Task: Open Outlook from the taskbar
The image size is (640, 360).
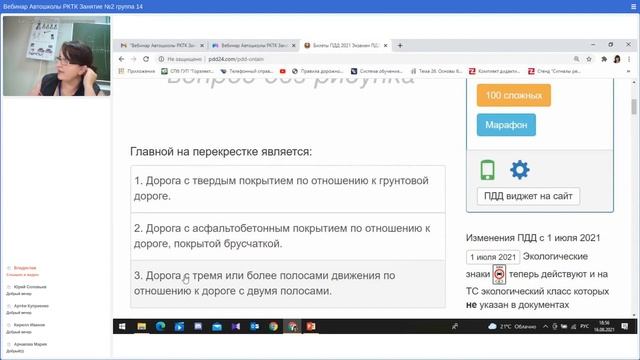Action: click(255, 327)
